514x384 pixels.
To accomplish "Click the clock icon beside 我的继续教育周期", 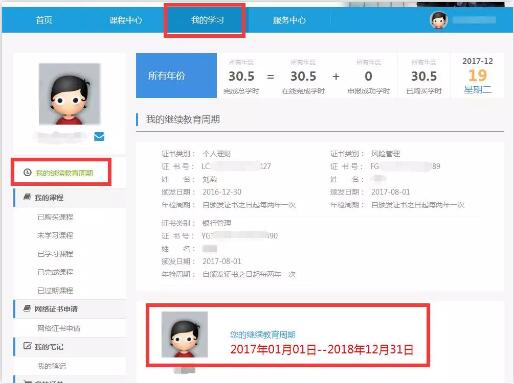I will [x=27, y=172].
